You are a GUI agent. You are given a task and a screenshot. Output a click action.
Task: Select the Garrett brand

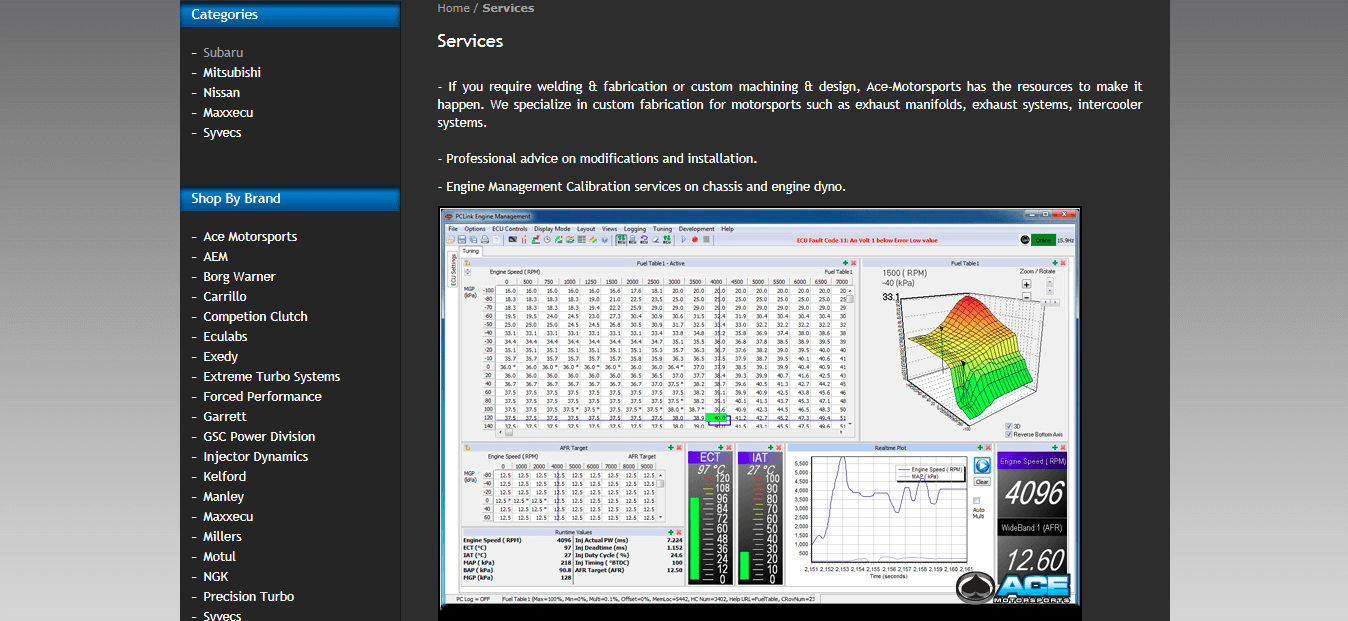[224, 416]
